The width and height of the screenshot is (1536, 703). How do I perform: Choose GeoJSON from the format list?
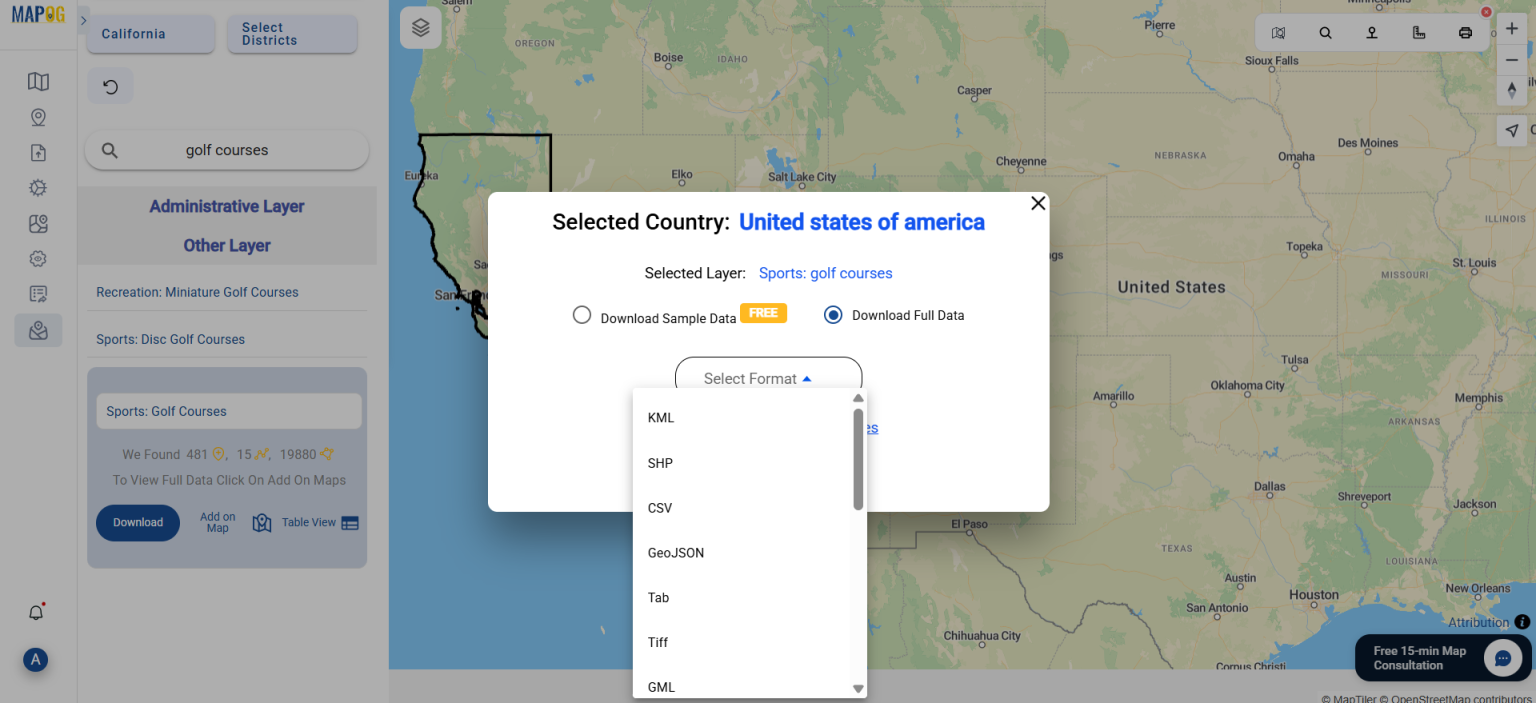pyautogui.click(x=676, y=552)
